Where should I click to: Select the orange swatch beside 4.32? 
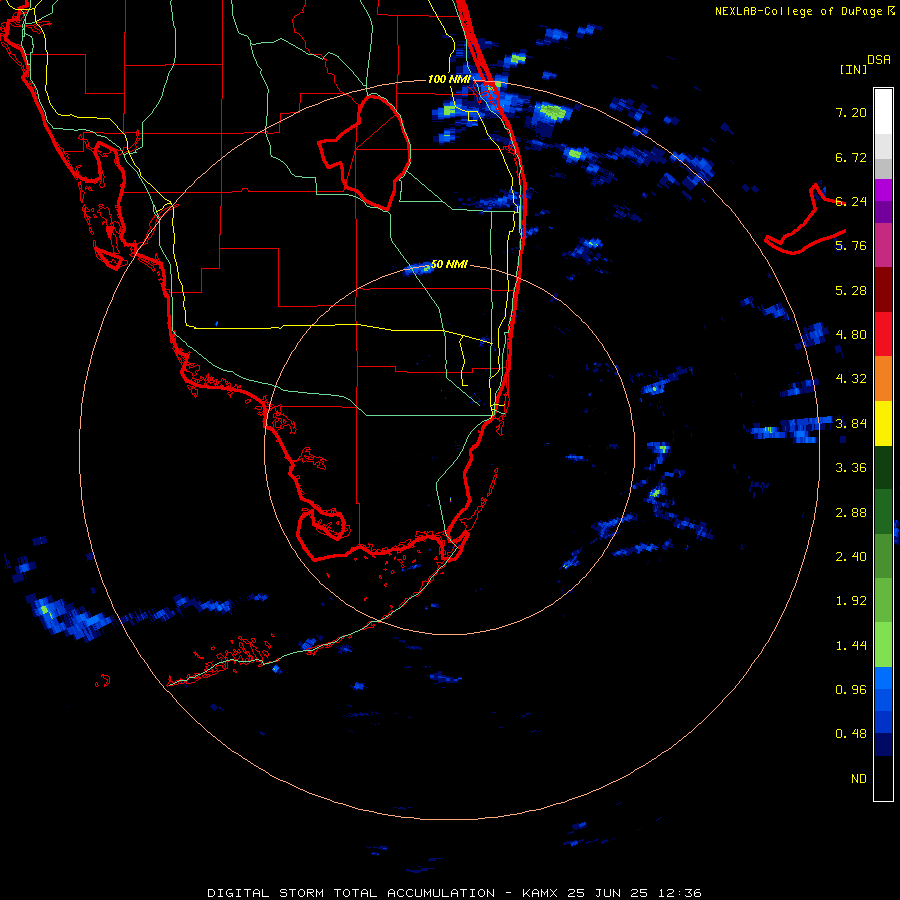(x=883, y=378)
